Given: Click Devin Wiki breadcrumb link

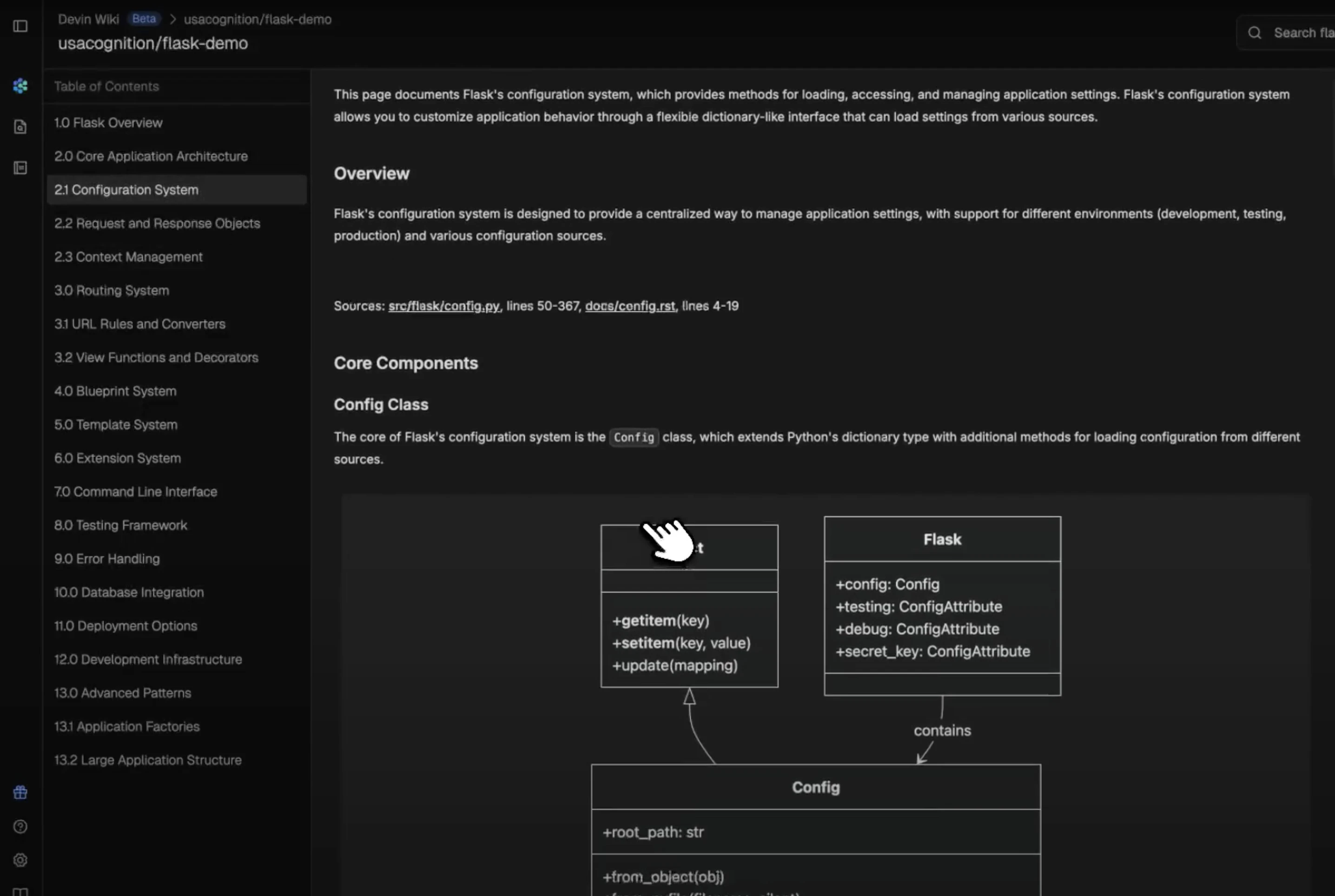Looking at the screenshot, I should click(89, 20).
